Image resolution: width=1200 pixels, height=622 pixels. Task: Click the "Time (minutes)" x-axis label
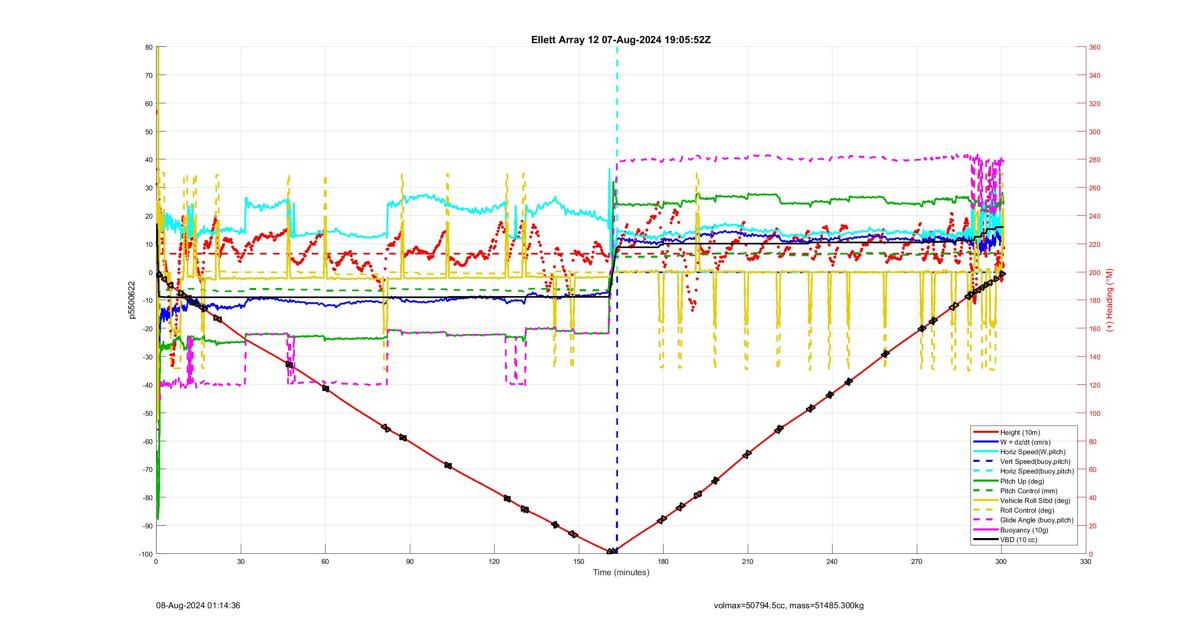(x=620, y=572)
